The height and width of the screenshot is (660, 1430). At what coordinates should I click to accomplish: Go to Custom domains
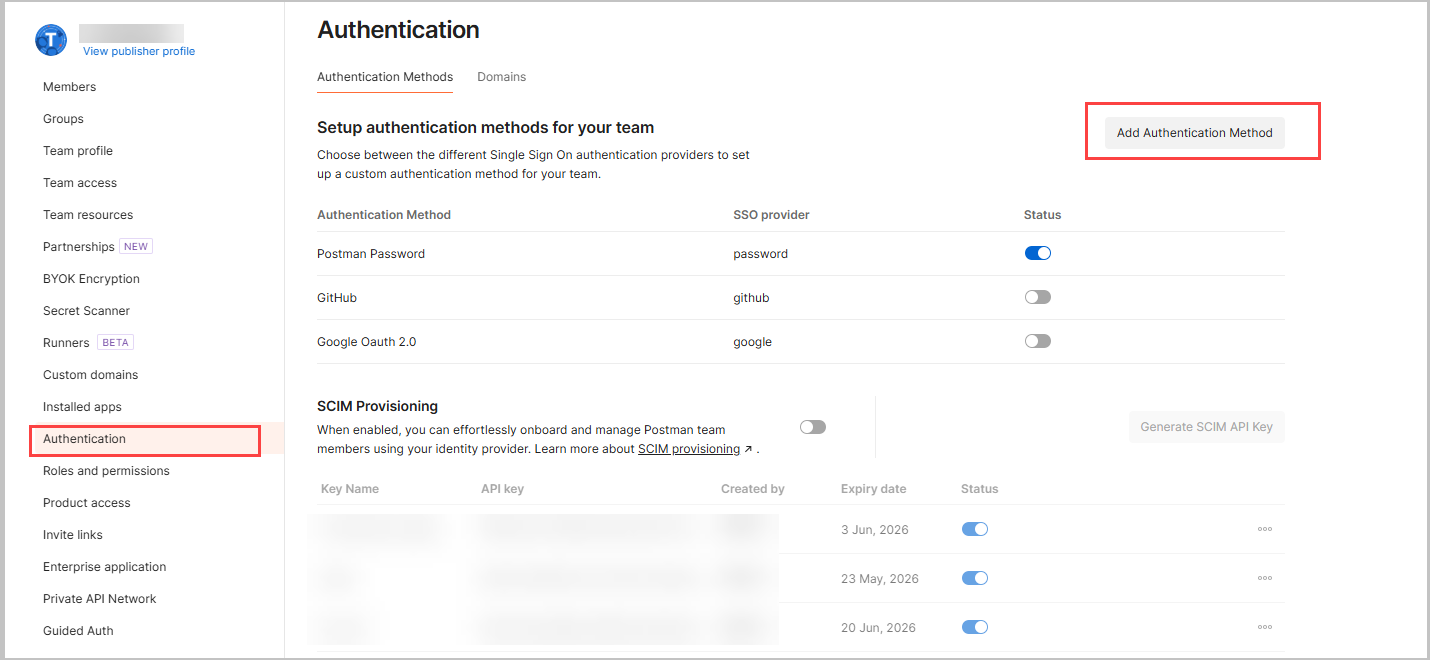point(90,375)
